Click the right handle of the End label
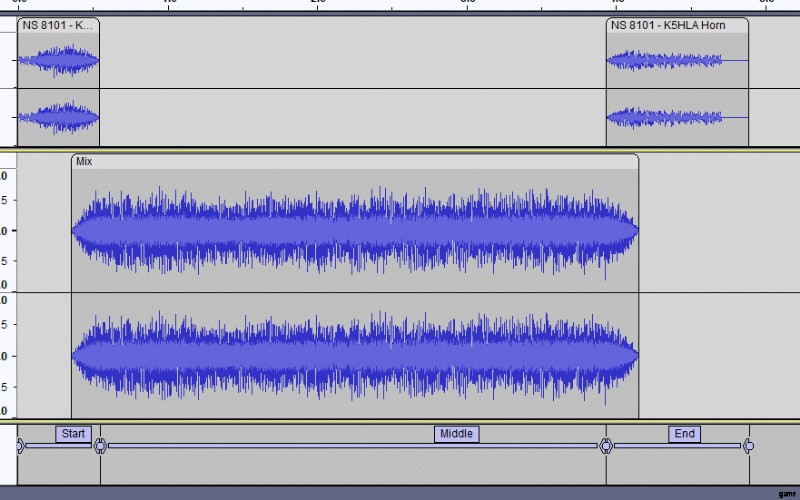The height and width of the screenshot is (500, 800). click(747, 446)
